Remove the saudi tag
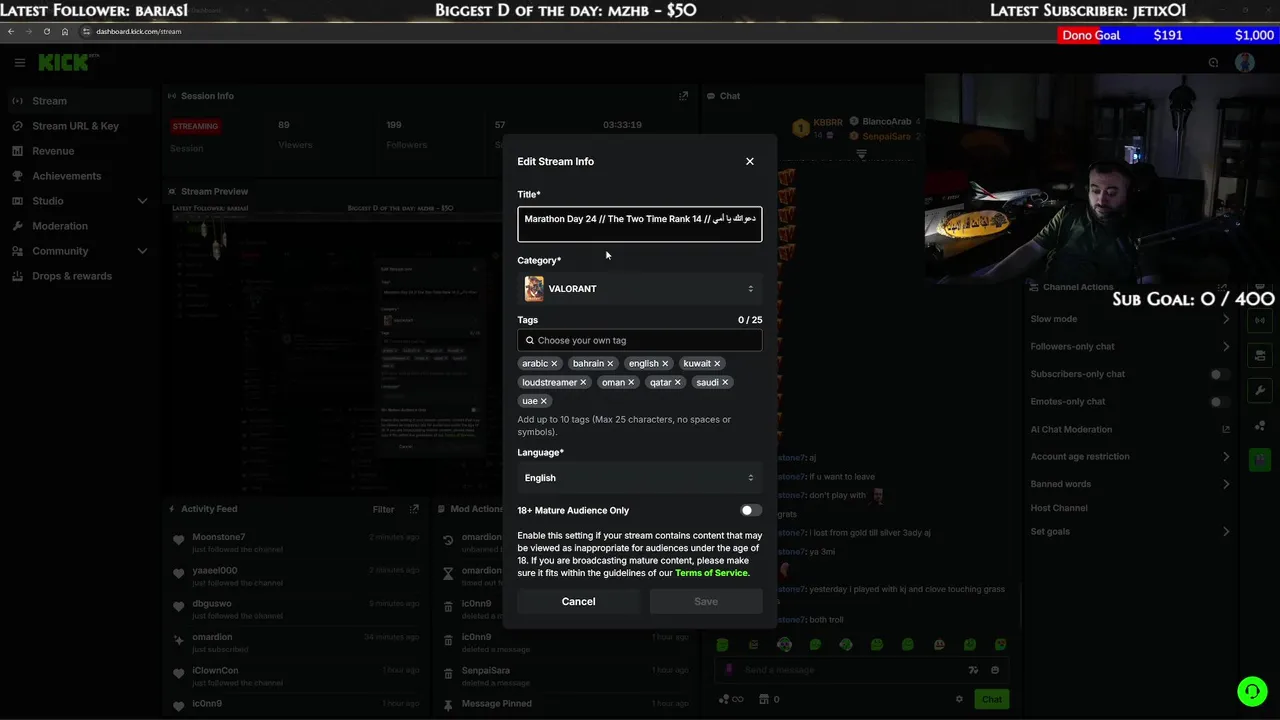This screenshot has width=1280, height=720. coord(725,383)
